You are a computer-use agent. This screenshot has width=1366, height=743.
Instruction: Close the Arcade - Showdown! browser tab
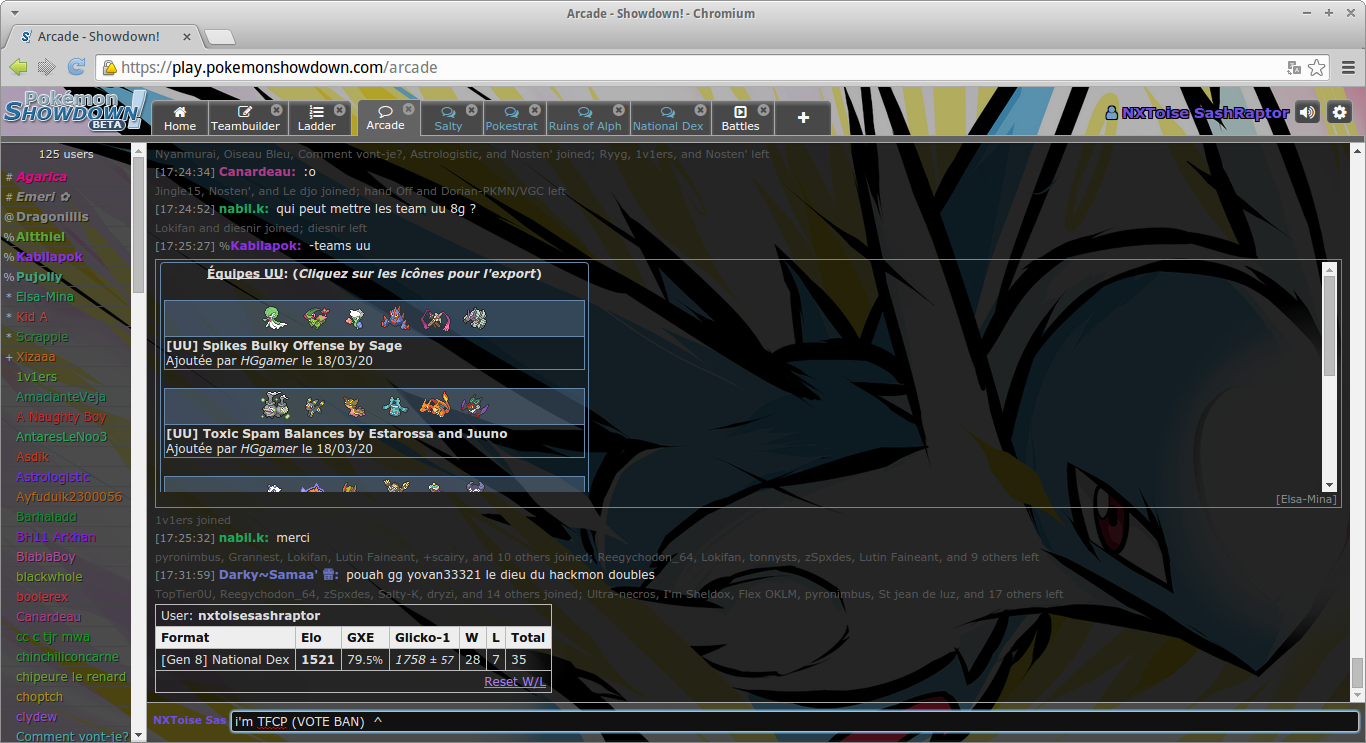click(x=185, y=37)
